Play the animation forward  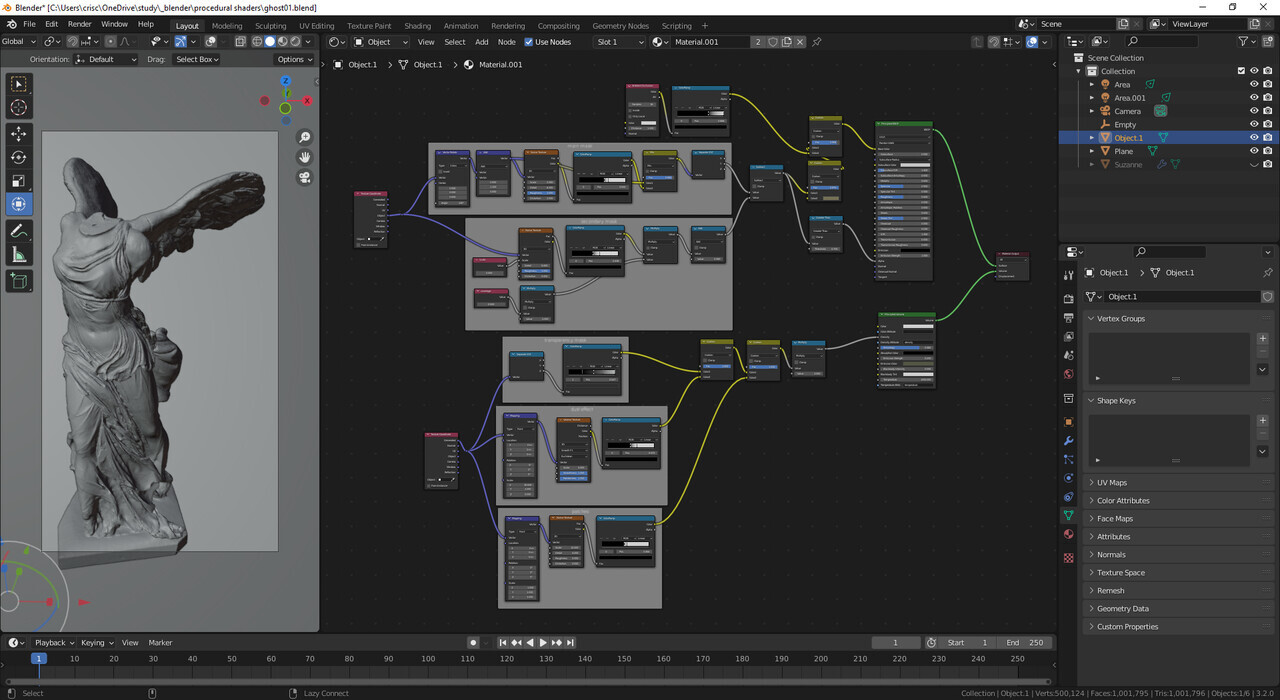tap(543, 642)
